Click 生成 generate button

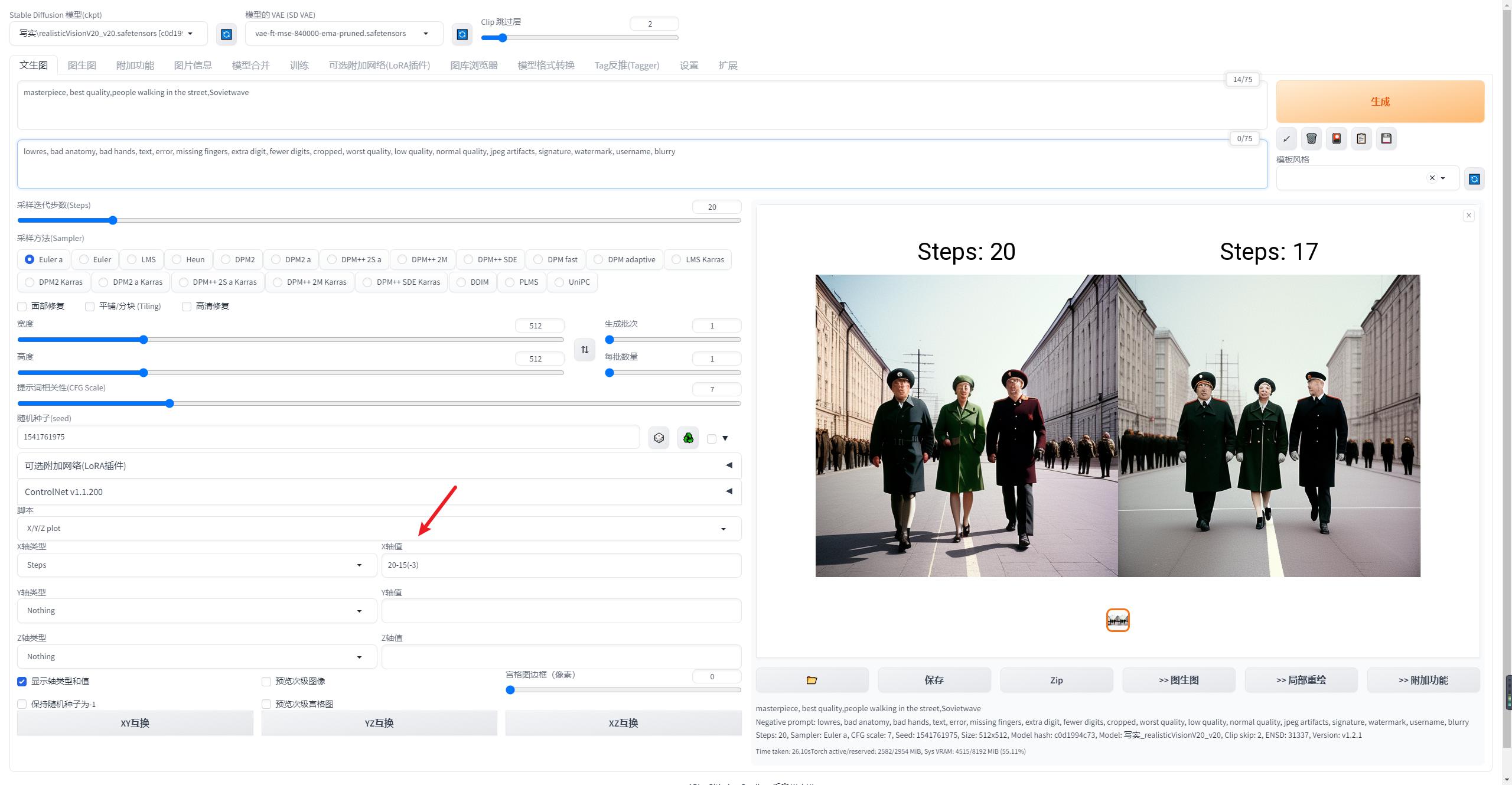[x=1380, y=100]
